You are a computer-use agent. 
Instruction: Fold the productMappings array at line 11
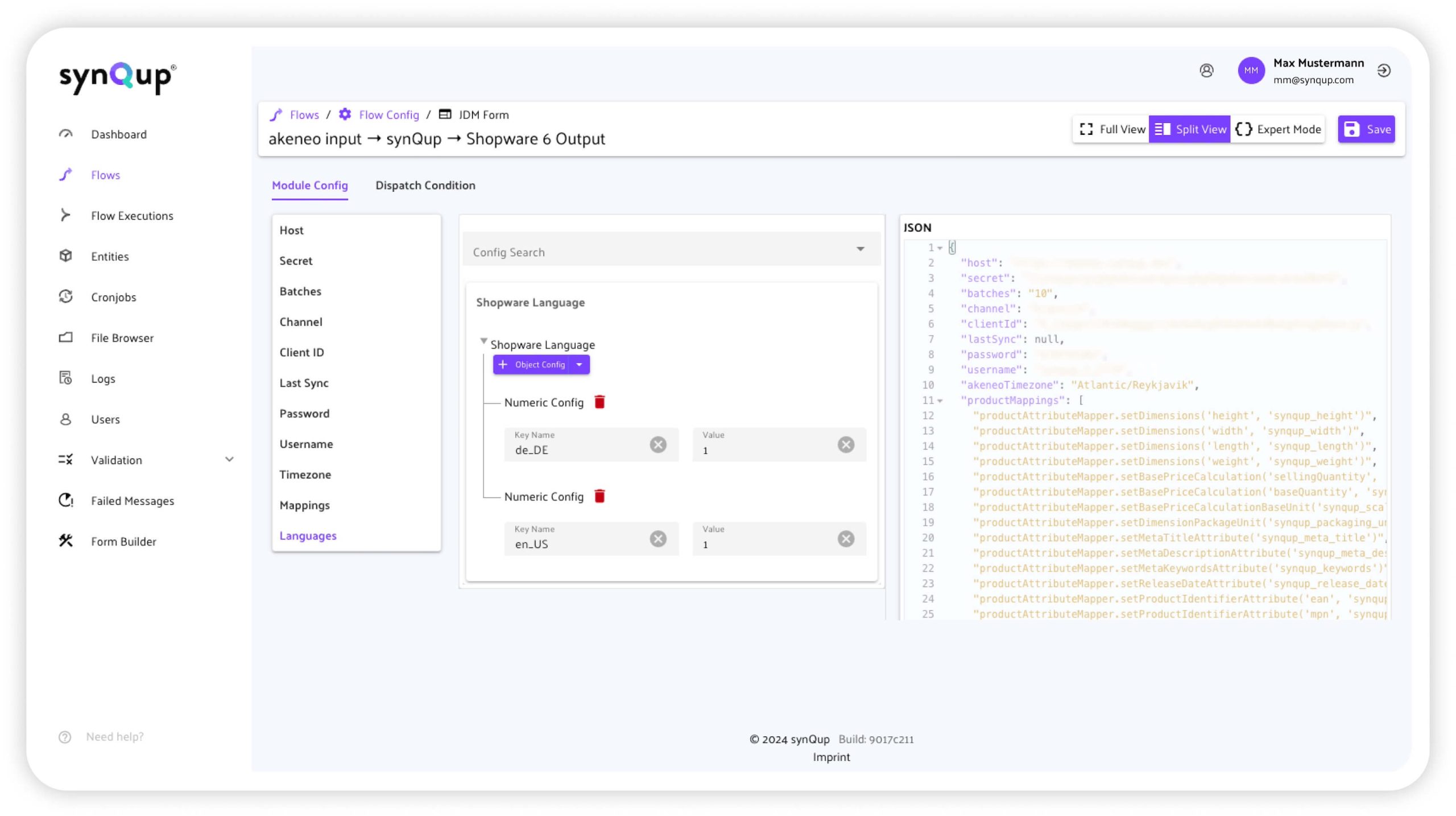click(940, 401)
